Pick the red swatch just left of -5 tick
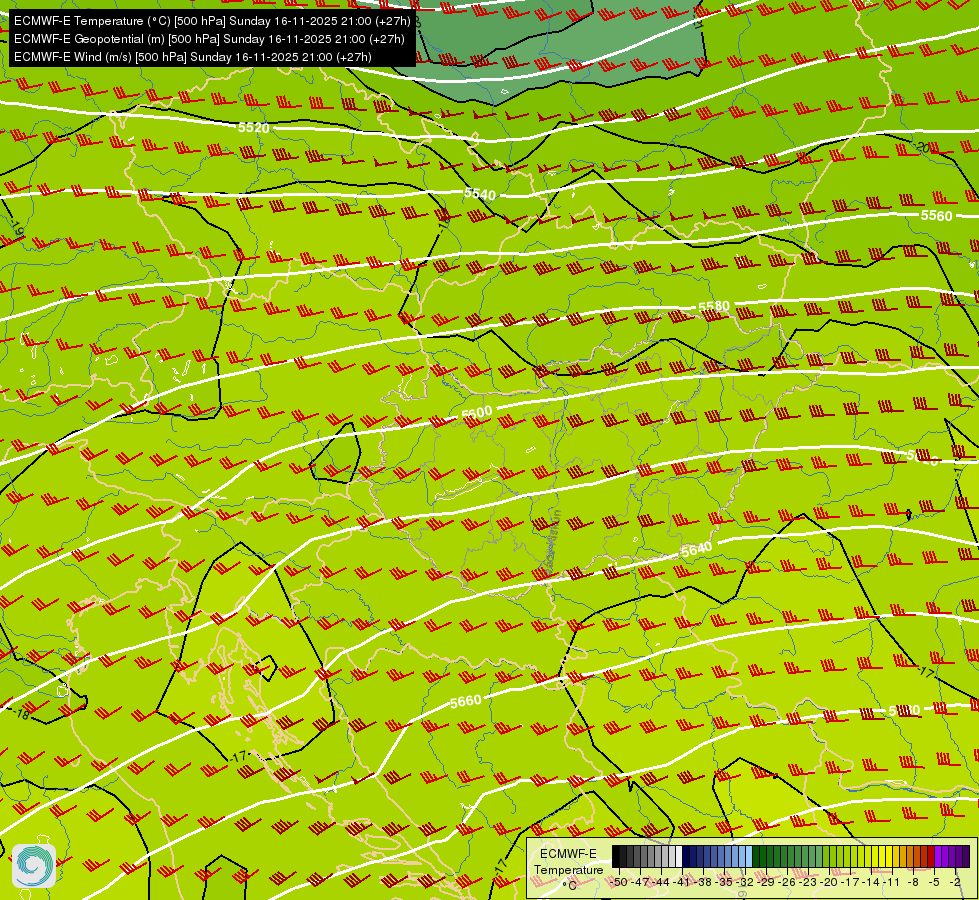The width and height of the screenshot is (979, 900). (931, 856)
